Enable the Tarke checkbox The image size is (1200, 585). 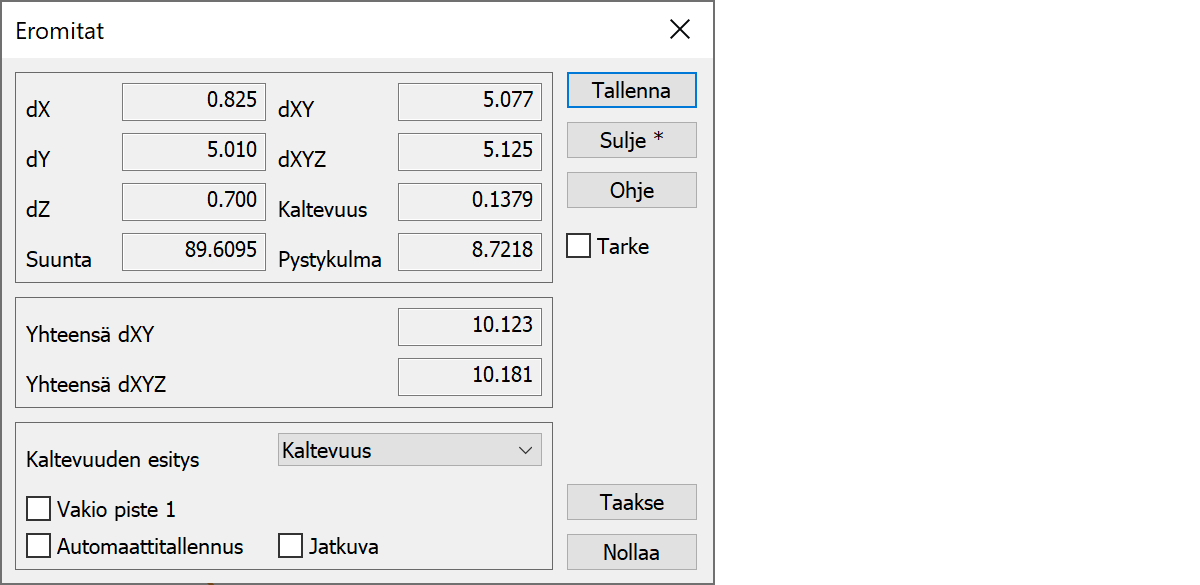(579, 246)
